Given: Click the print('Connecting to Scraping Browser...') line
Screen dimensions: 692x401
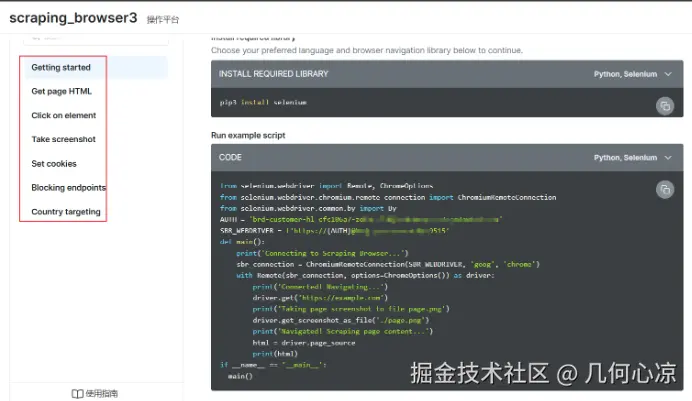Looking at the screenshot, I should point(322,253).
